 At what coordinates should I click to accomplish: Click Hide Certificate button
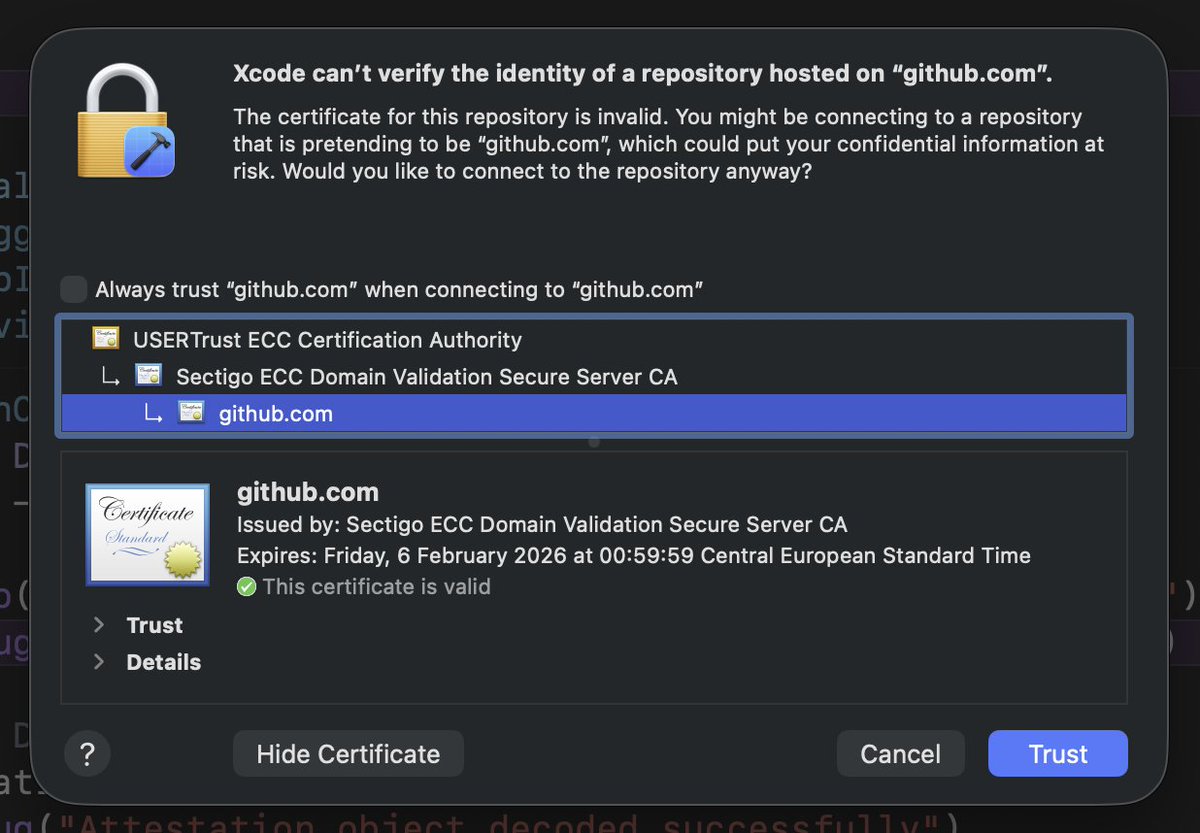(x=348, y=753)
